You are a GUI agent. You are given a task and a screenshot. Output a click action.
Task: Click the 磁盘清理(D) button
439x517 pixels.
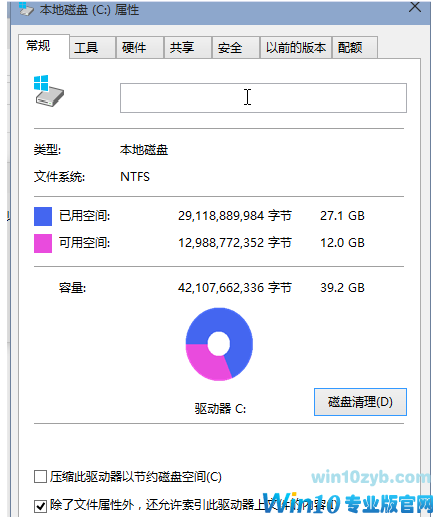coord(360,402)
